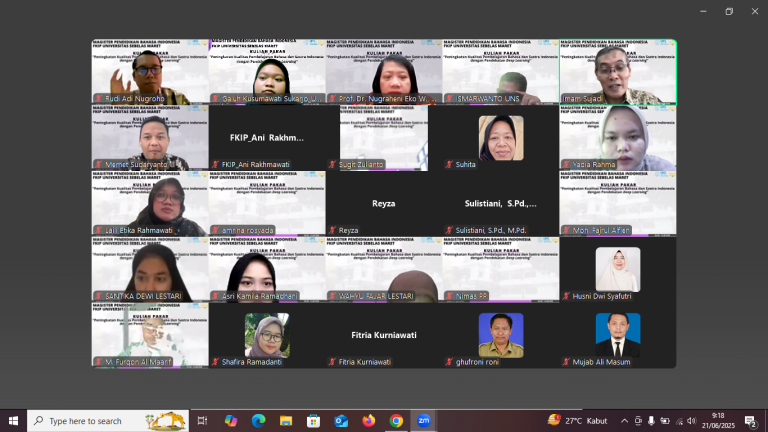Image resolution: width=768 pixels, height=432 pixels.
Task: Select Moh. Fajrul Alfien's video tile
Action: pyautogui.click(x=618, y=204)
